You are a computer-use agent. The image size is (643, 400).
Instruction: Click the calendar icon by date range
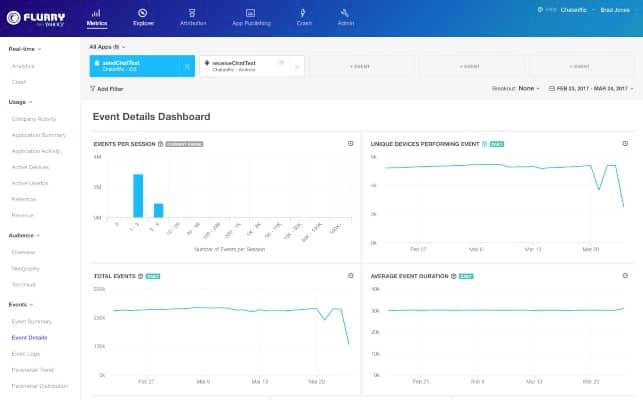552,88
